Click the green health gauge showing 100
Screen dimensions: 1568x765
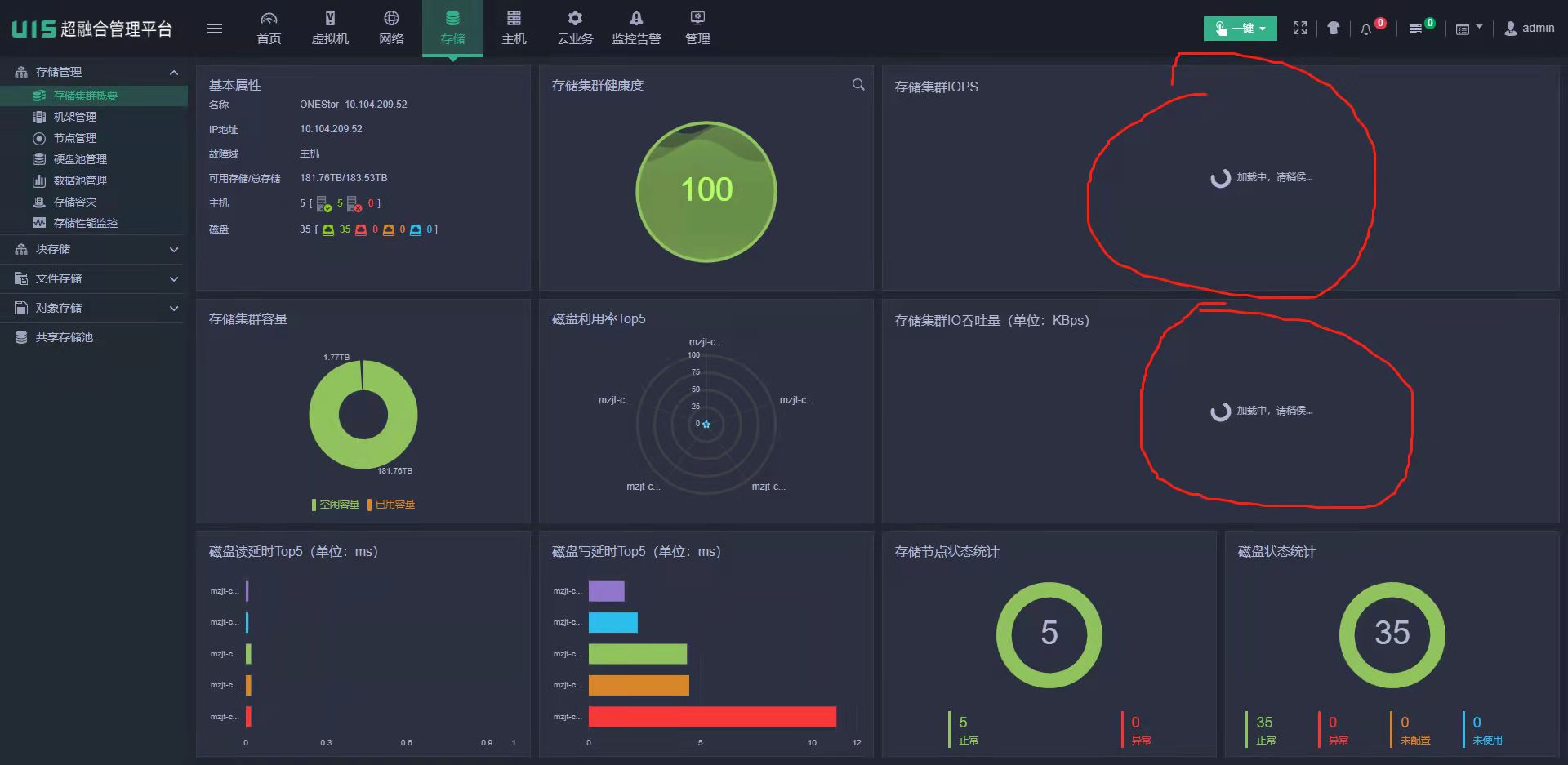706,192
